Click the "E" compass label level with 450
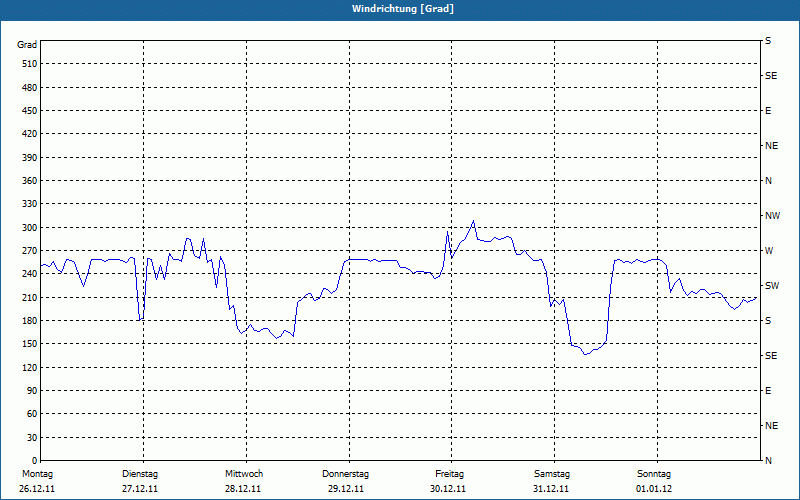 coord(768,111)
